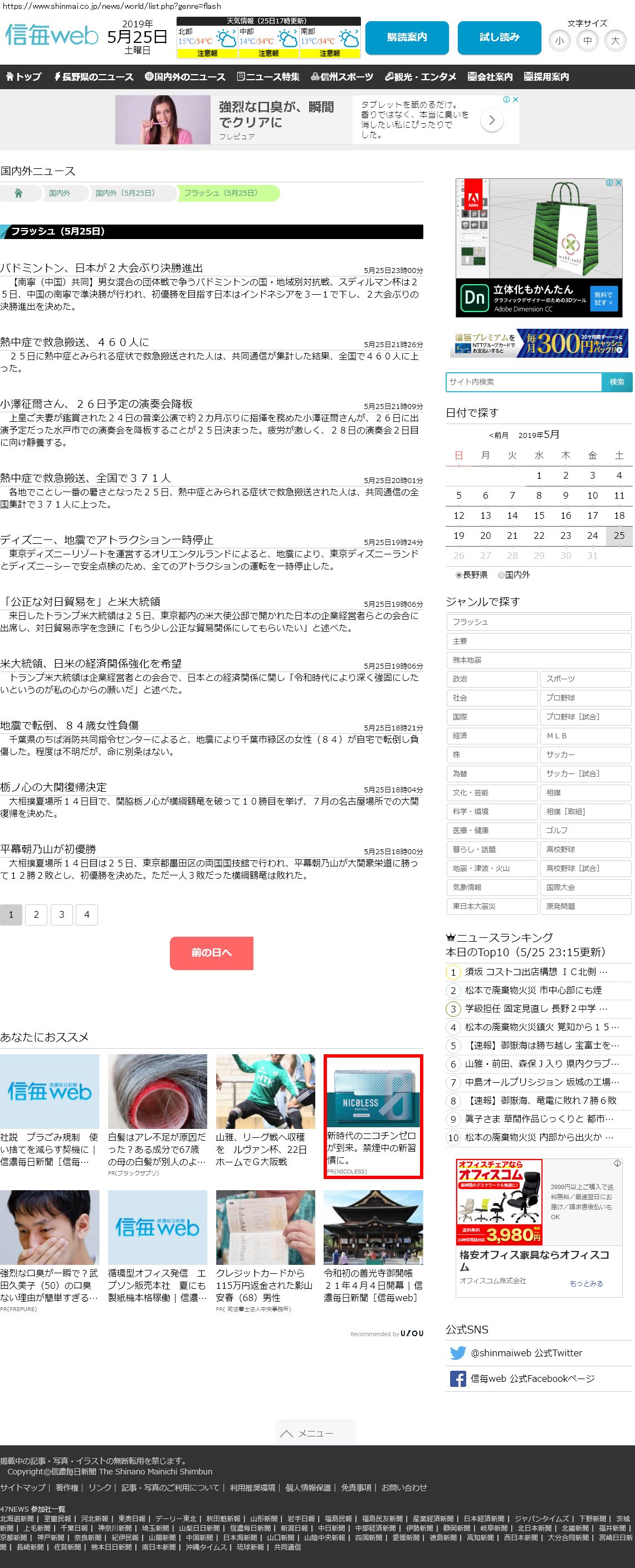Click the home icon in breadcrumb
Screen dimensions: 635x1568
pyautogui.click(x=18, y=193)
